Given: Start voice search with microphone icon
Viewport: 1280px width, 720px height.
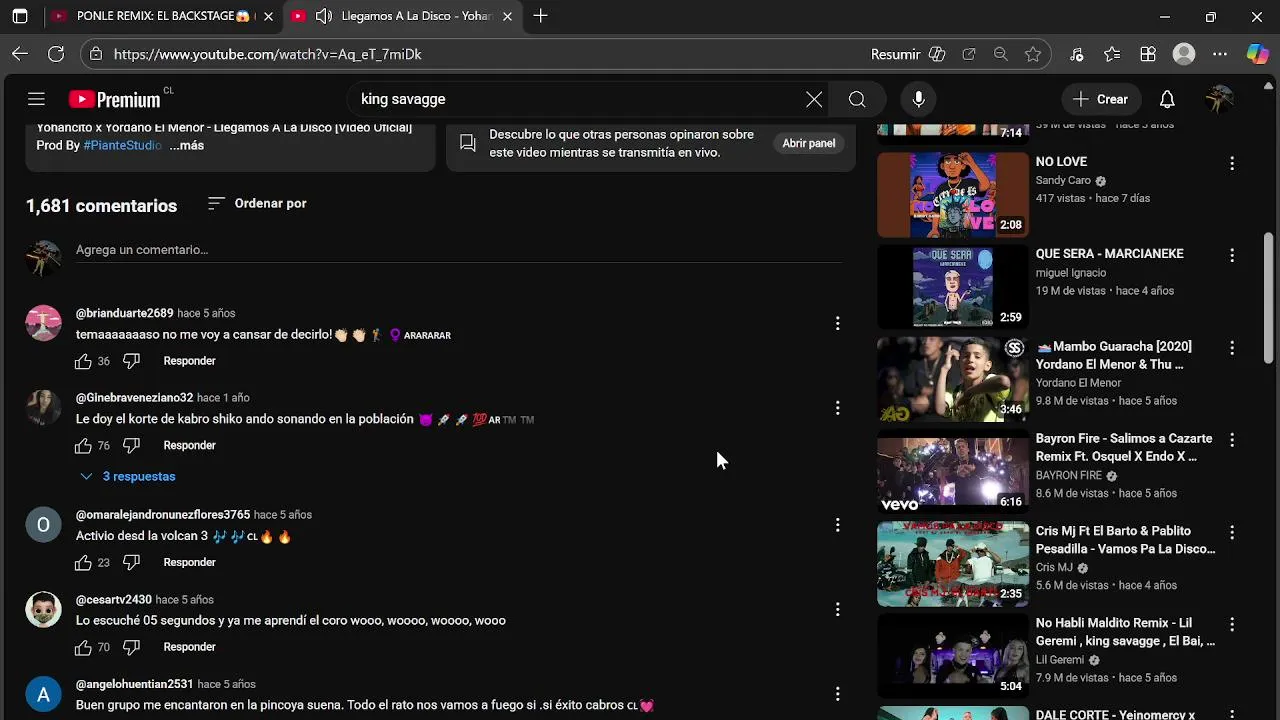Looking at the screenshot, I should coord(918,99).
